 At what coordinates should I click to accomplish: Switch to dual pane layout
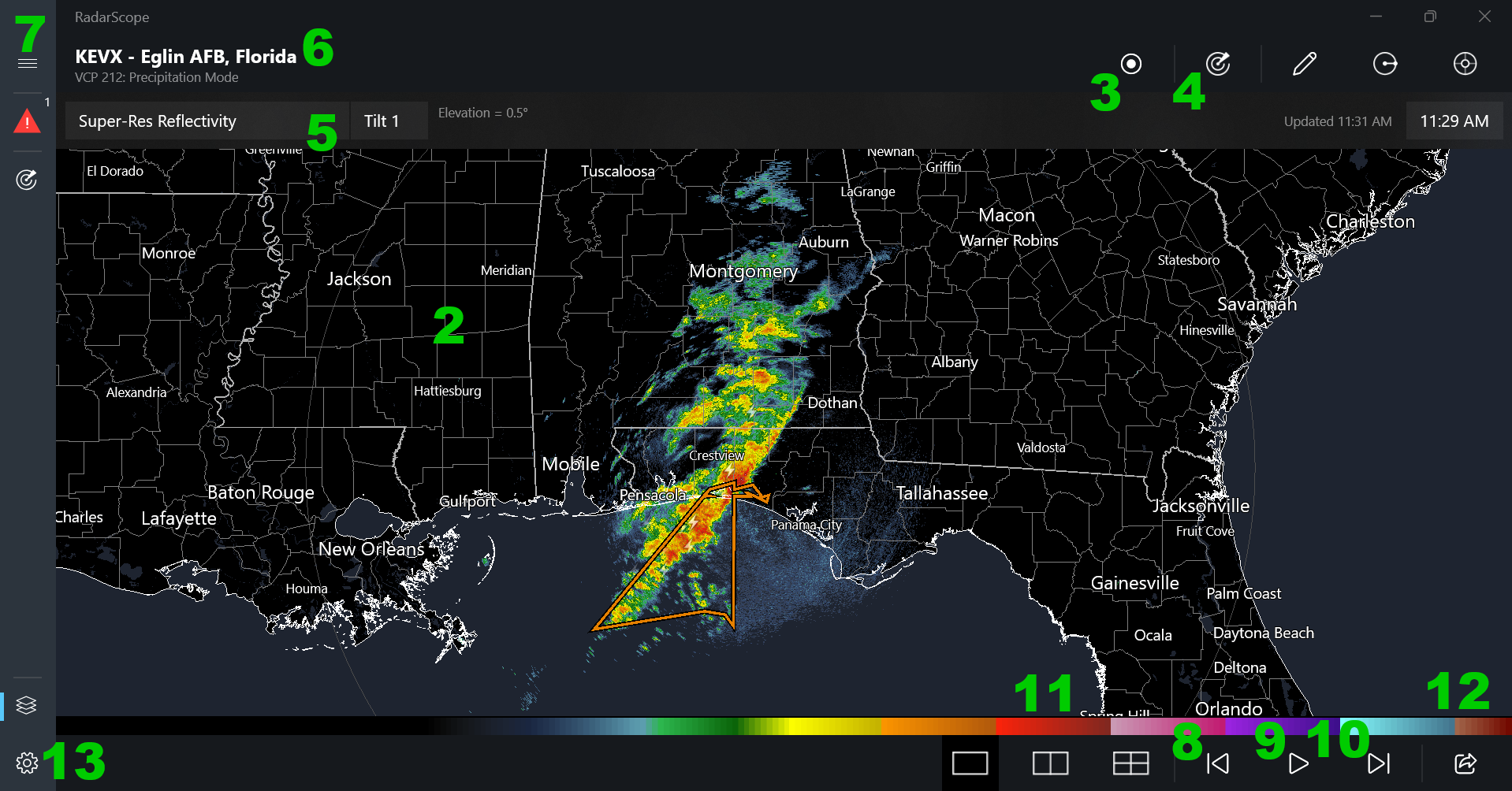click(x=1050, y=763)
